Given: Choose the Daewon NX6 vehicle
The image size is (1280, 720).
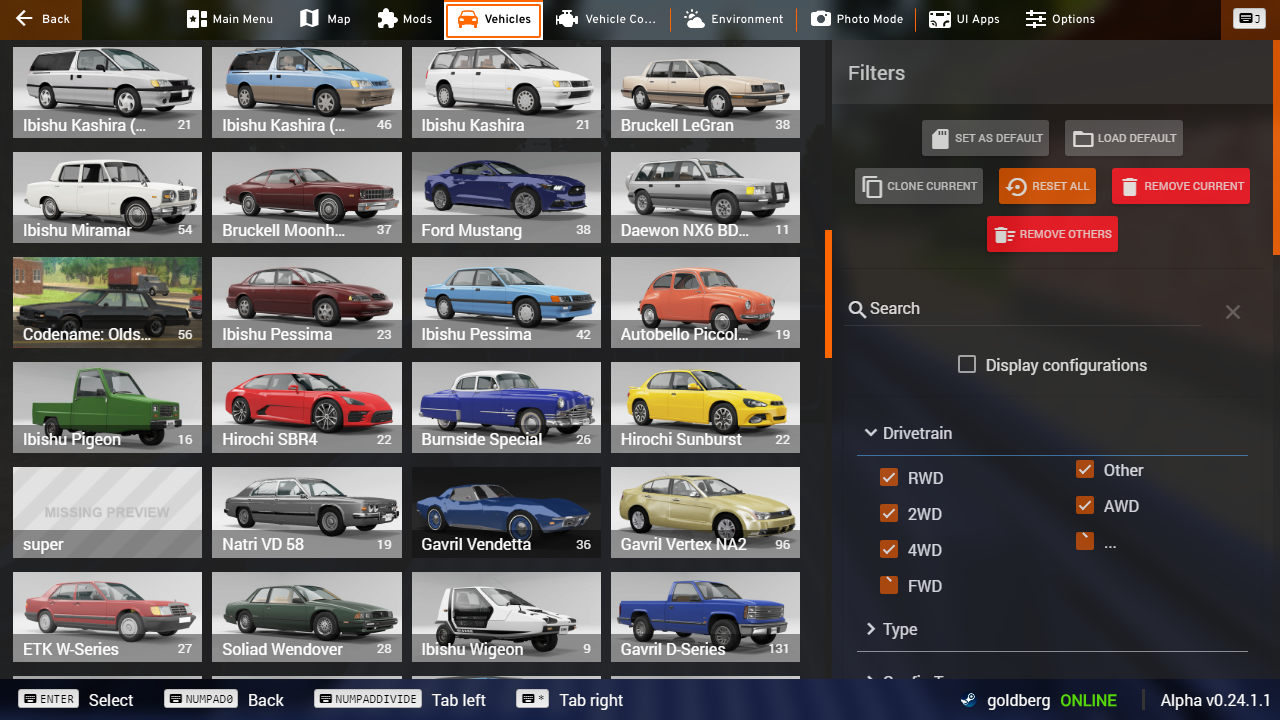Looking at the screenshot, I should point(705,197).
